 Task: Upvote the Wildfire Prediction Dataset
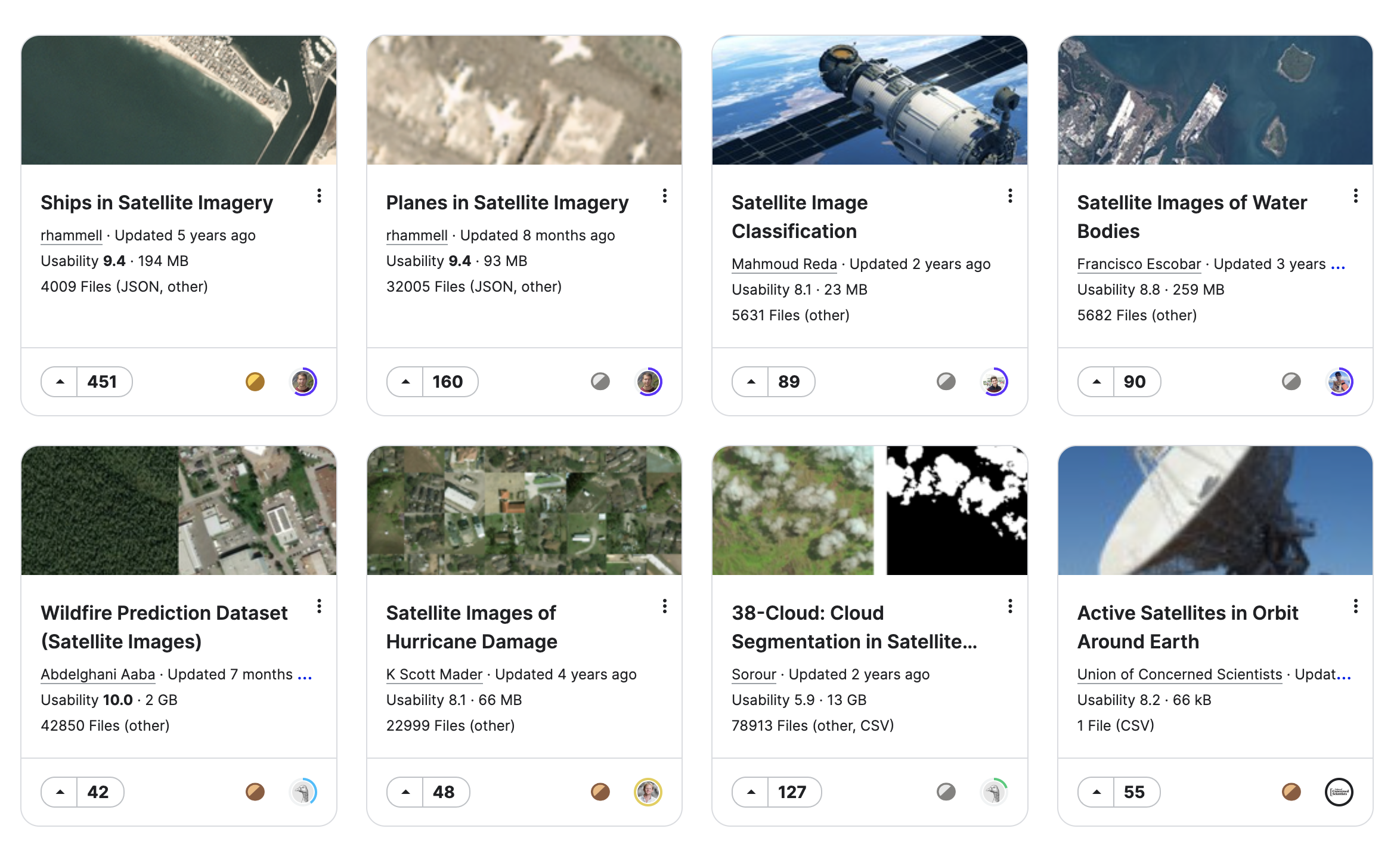point(60,792)
